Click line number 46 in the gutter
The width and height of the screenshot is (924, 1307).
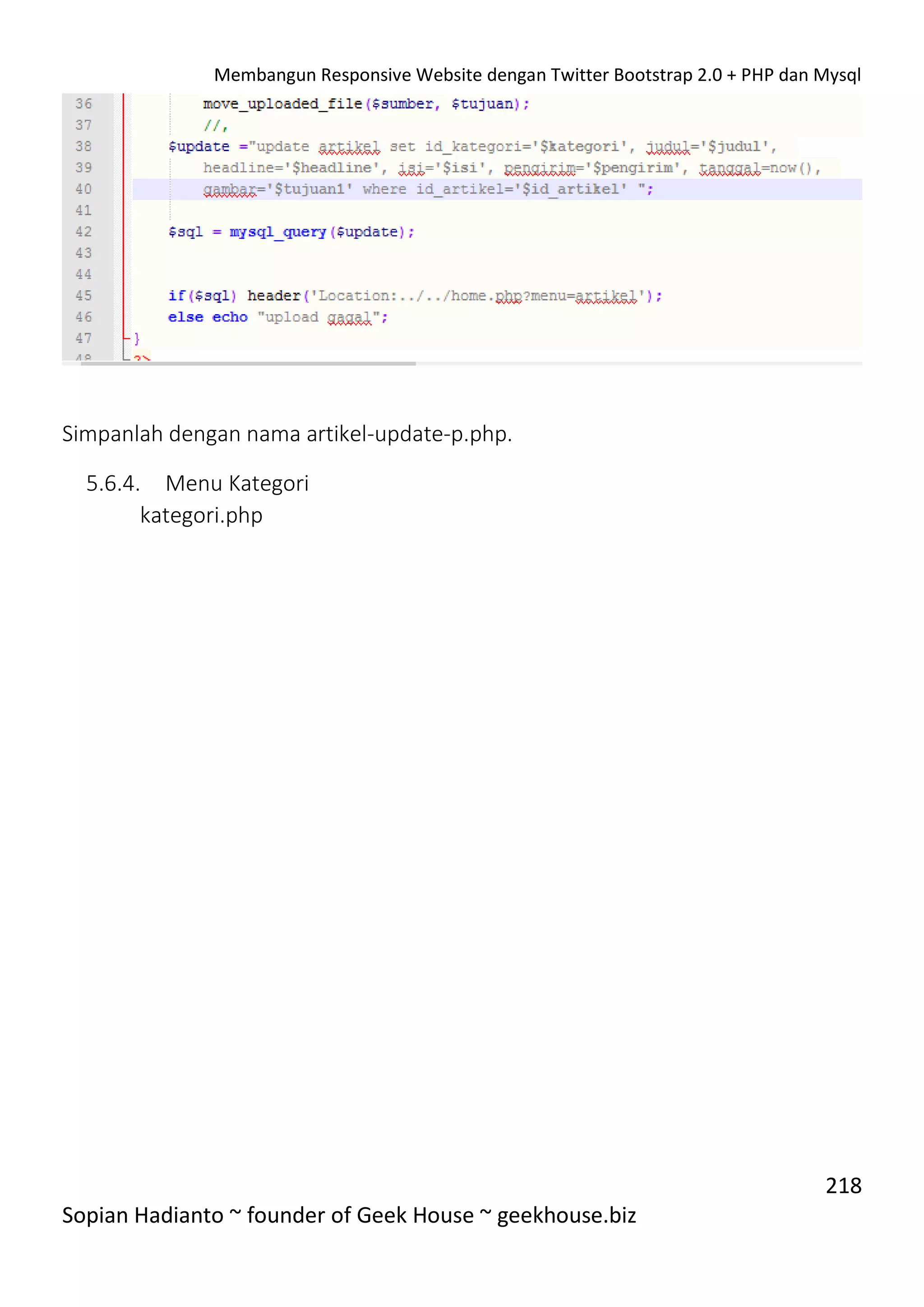coord(83,317)
